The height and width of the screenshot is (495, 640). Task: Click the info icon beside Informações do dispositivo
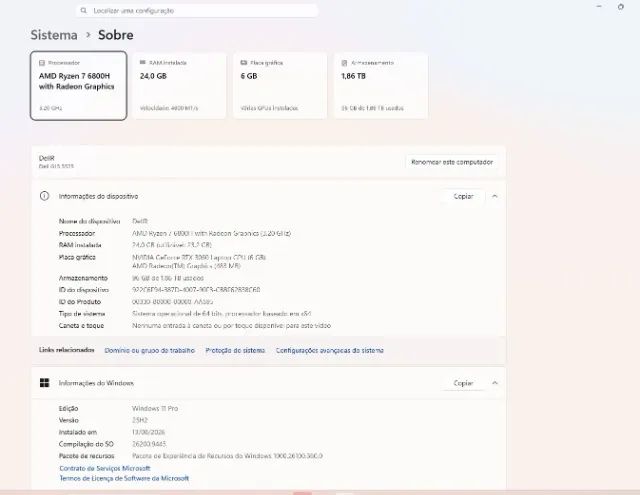coord(44,196)
